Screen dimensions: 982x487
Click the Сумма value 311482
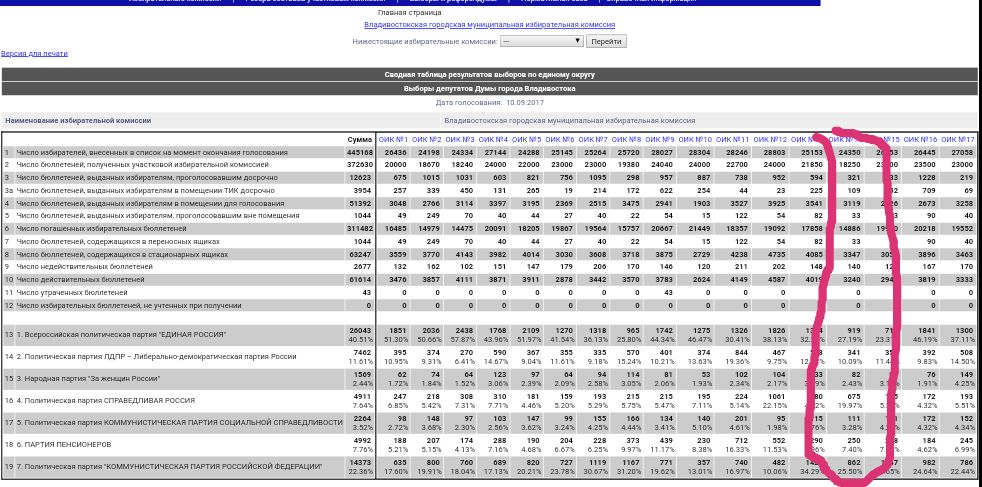pyautogui.click(x=359, y=229)
